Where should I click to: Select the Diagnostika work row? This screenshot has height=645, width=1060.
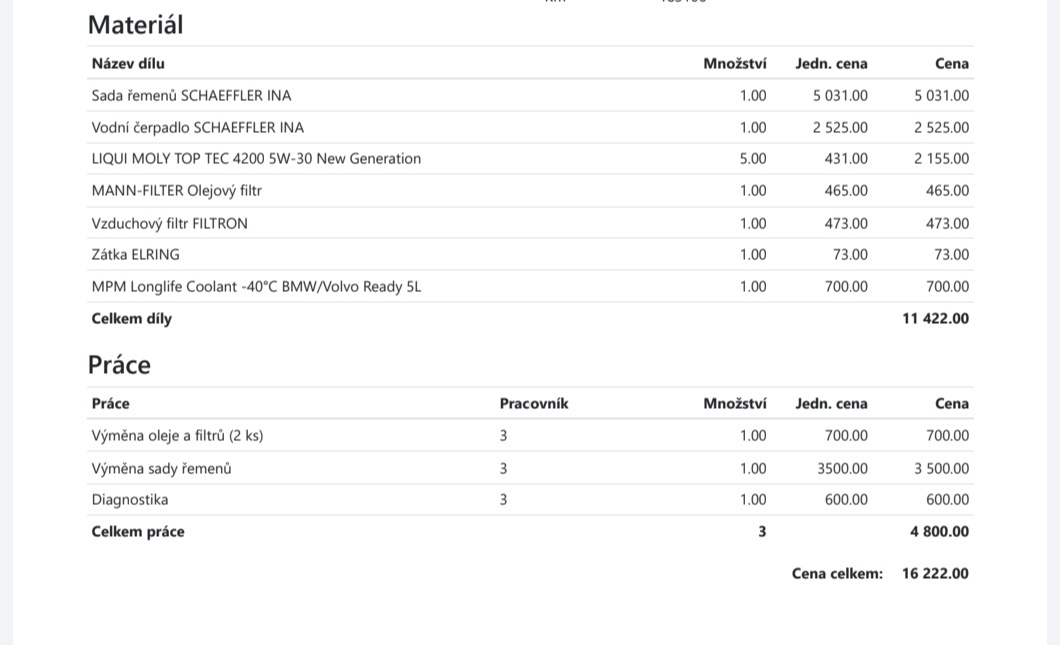130,500
